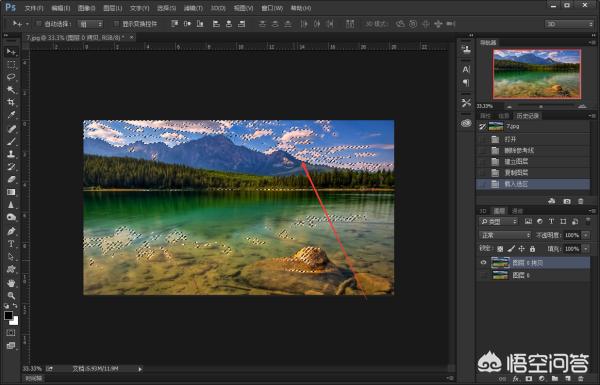Select the Pen tool
This screenshot has width=600, height=385.
tap(11, 231)
